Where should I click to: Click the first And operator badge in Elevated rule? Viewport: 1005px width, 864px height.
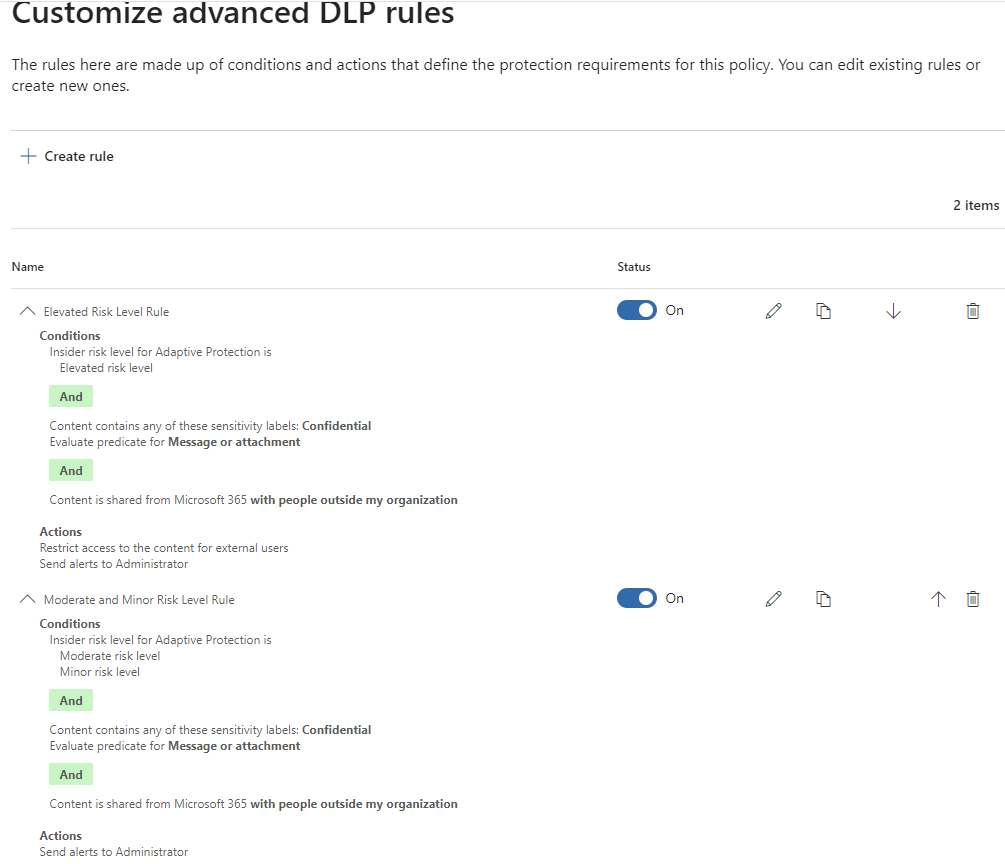71,397
